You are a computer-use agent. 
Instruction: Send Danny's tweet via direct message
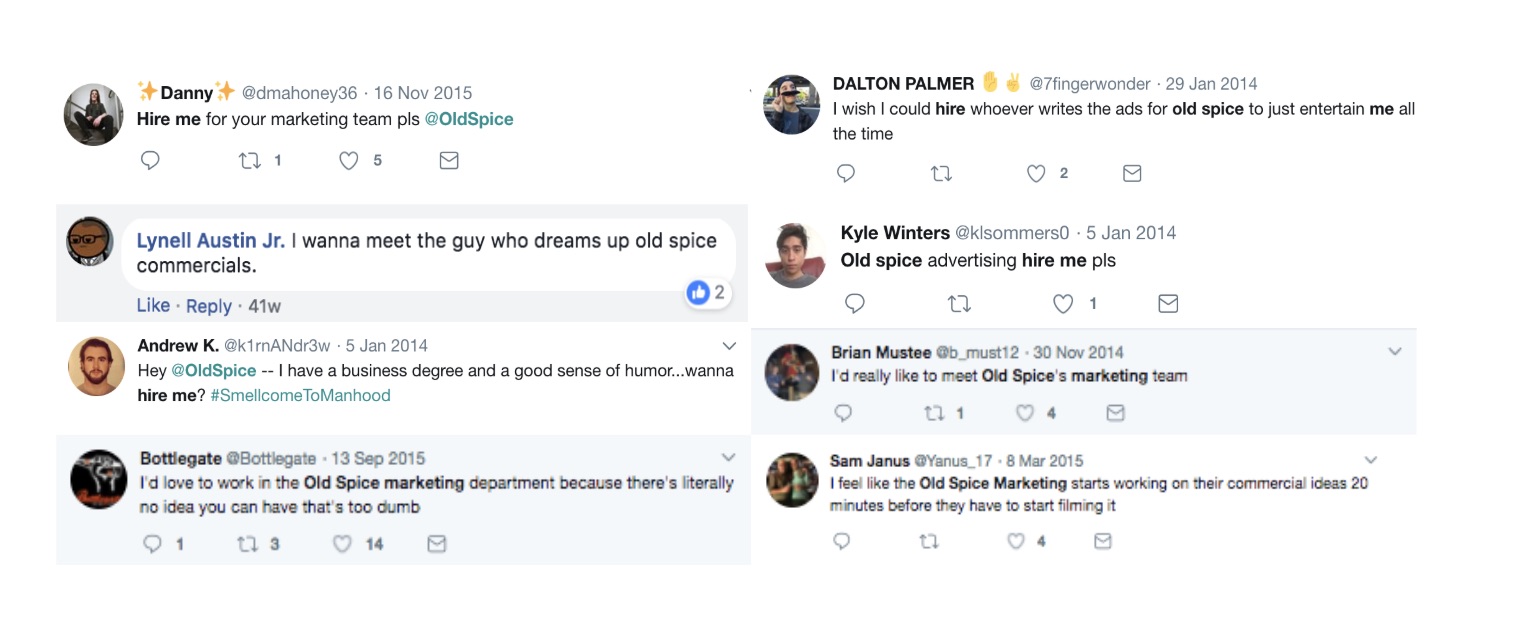click(x=449, y=161)
